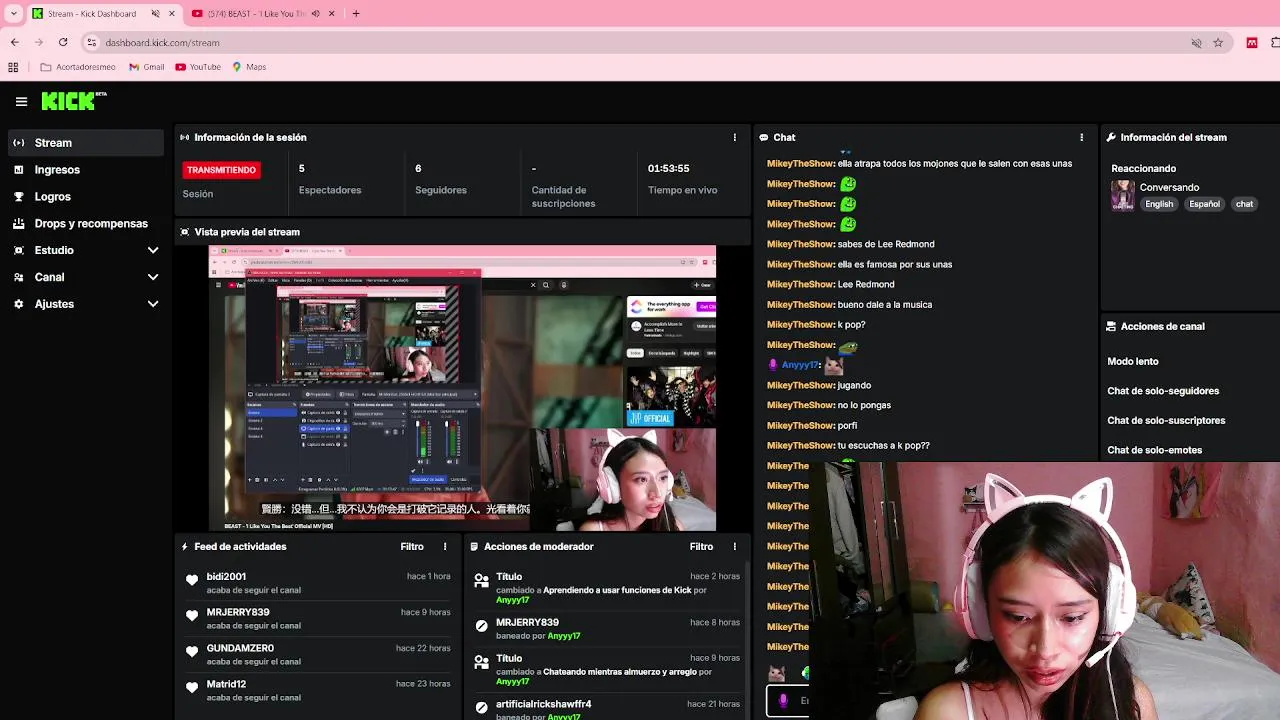Open a new browser tab
Viewport: 1280px width, 720px height.
point(355,13)
